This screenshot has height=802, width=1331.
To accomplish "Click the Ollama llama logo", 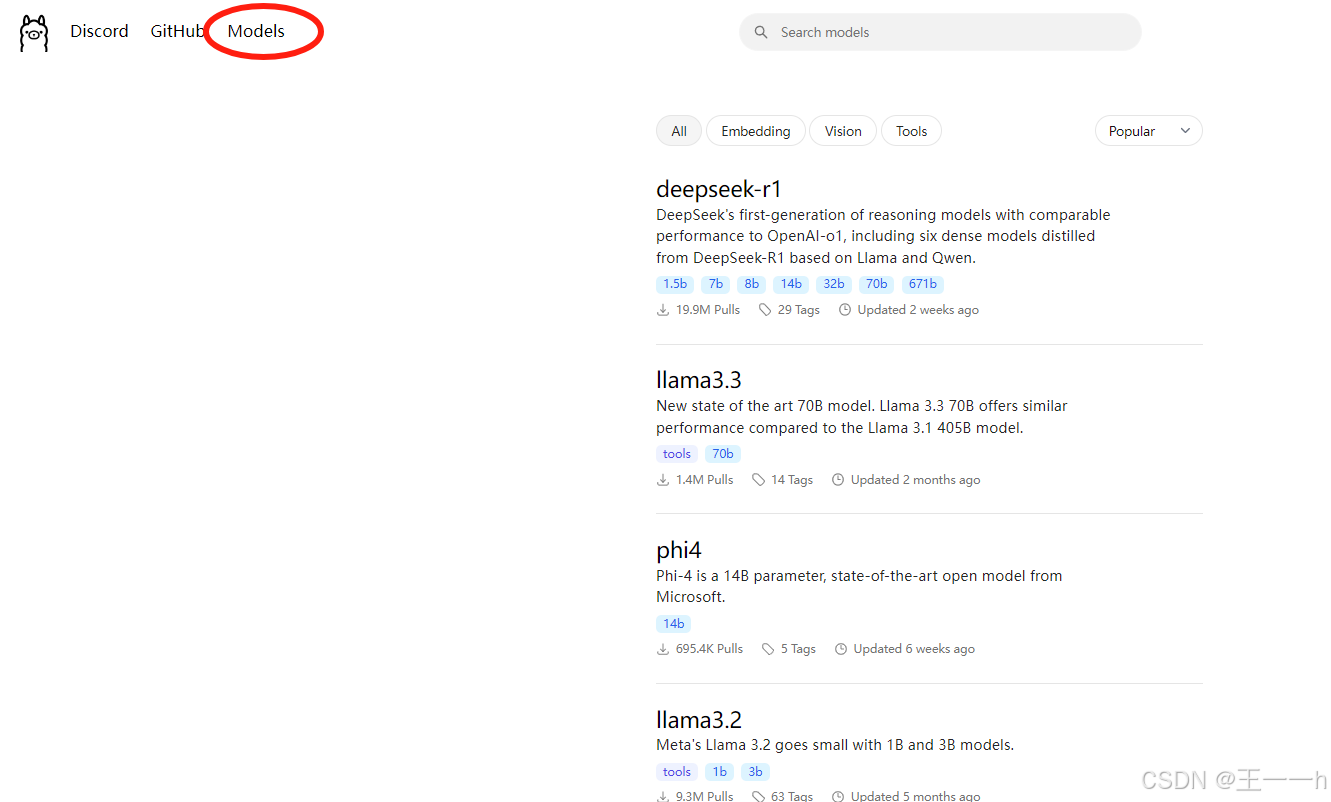I will point(34,33).
